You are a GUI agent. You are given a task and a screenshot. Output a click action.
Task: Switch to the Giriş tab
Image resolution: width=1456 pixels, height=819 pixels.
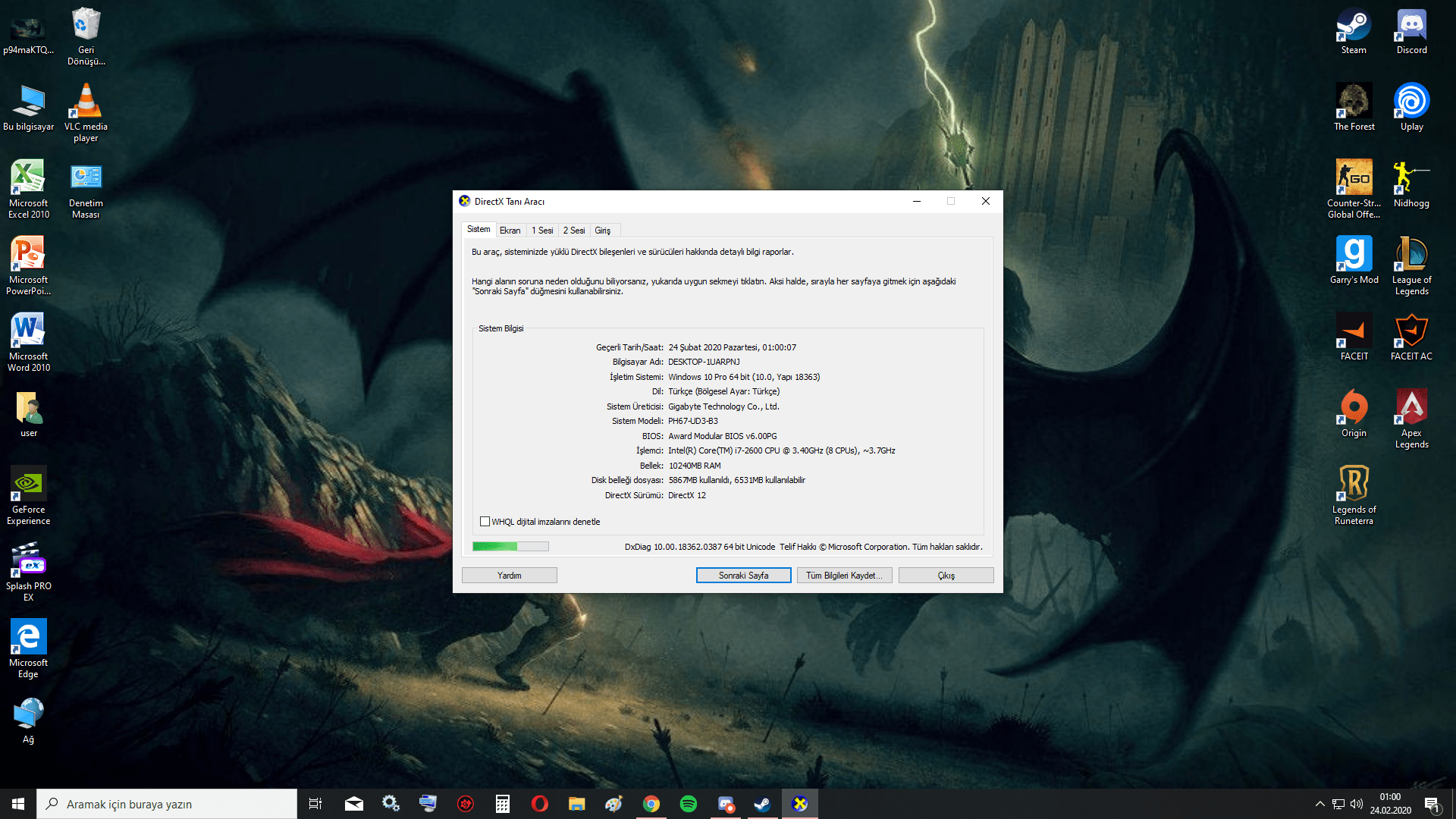[603, 231]
